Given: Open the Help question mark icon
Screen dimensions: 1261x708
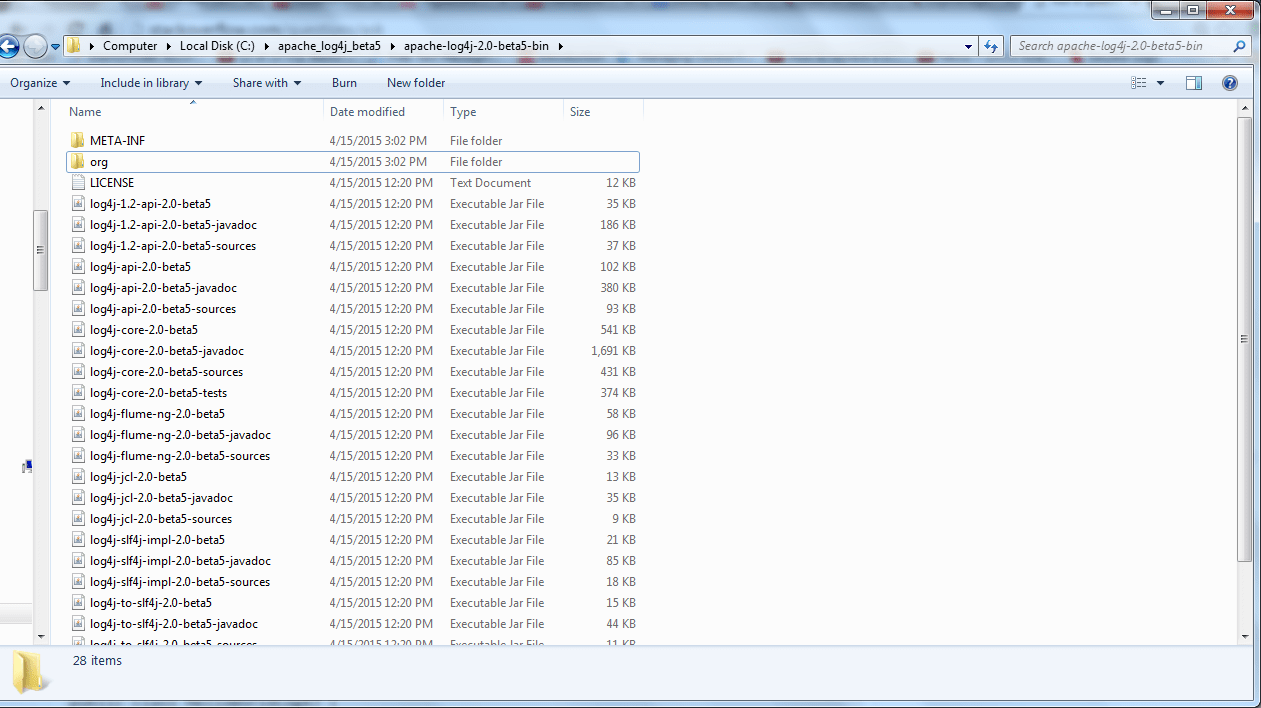Looking at the screenshot, I should (1230, 83).
